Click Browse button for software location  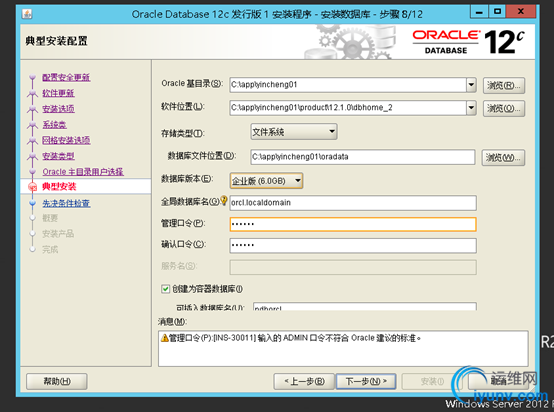[504, 108]
